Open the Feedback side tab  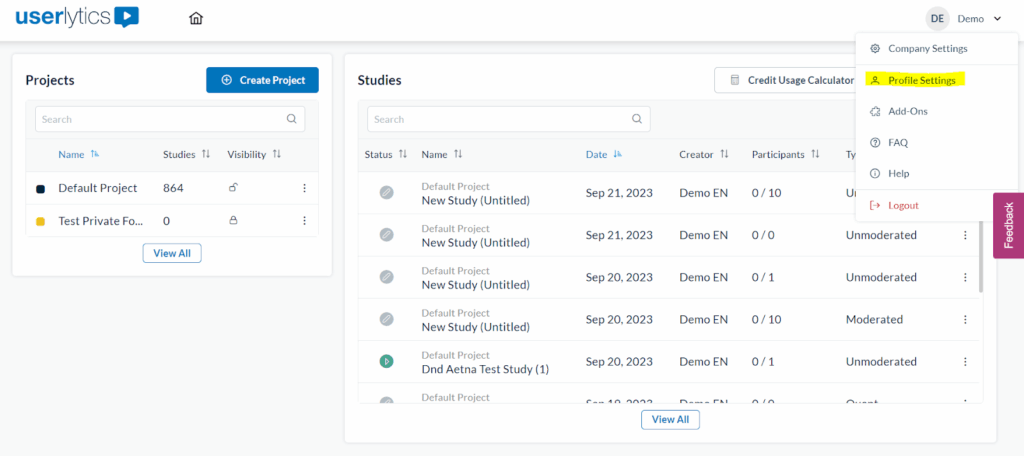[x=1008, y=225]
